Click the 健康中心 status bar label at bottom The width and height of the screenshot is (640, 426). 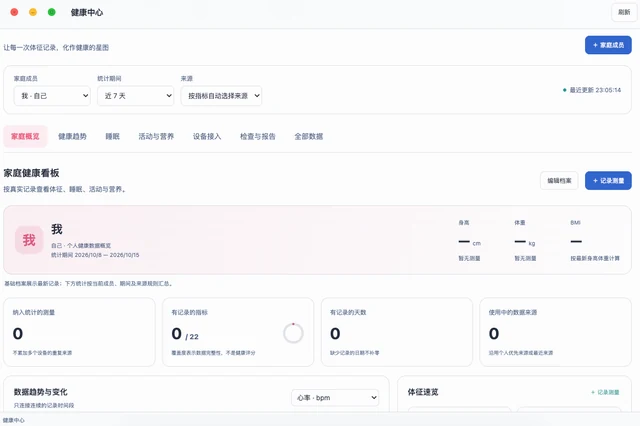tap(14, 420)
